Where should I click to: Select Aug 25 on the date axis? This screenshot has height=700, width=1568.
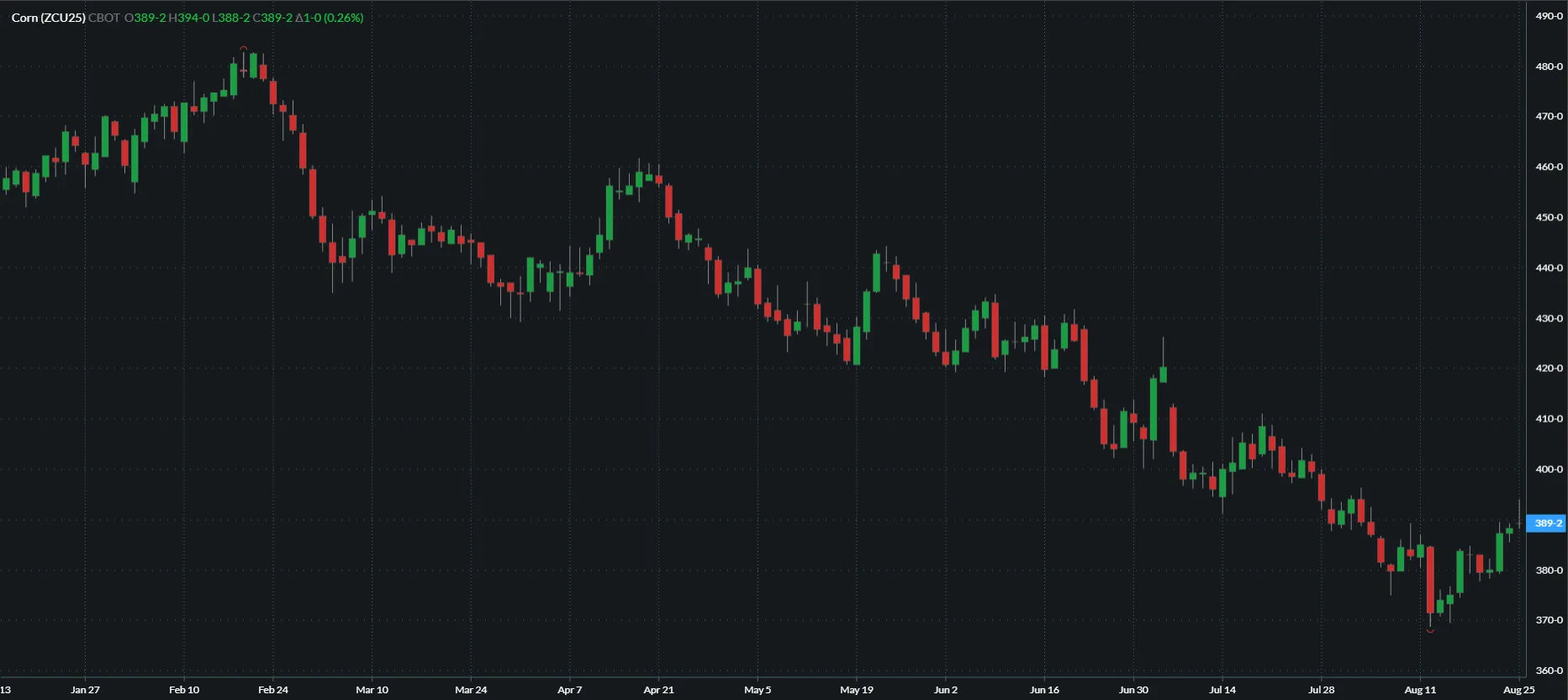[x=1518, y=690]
